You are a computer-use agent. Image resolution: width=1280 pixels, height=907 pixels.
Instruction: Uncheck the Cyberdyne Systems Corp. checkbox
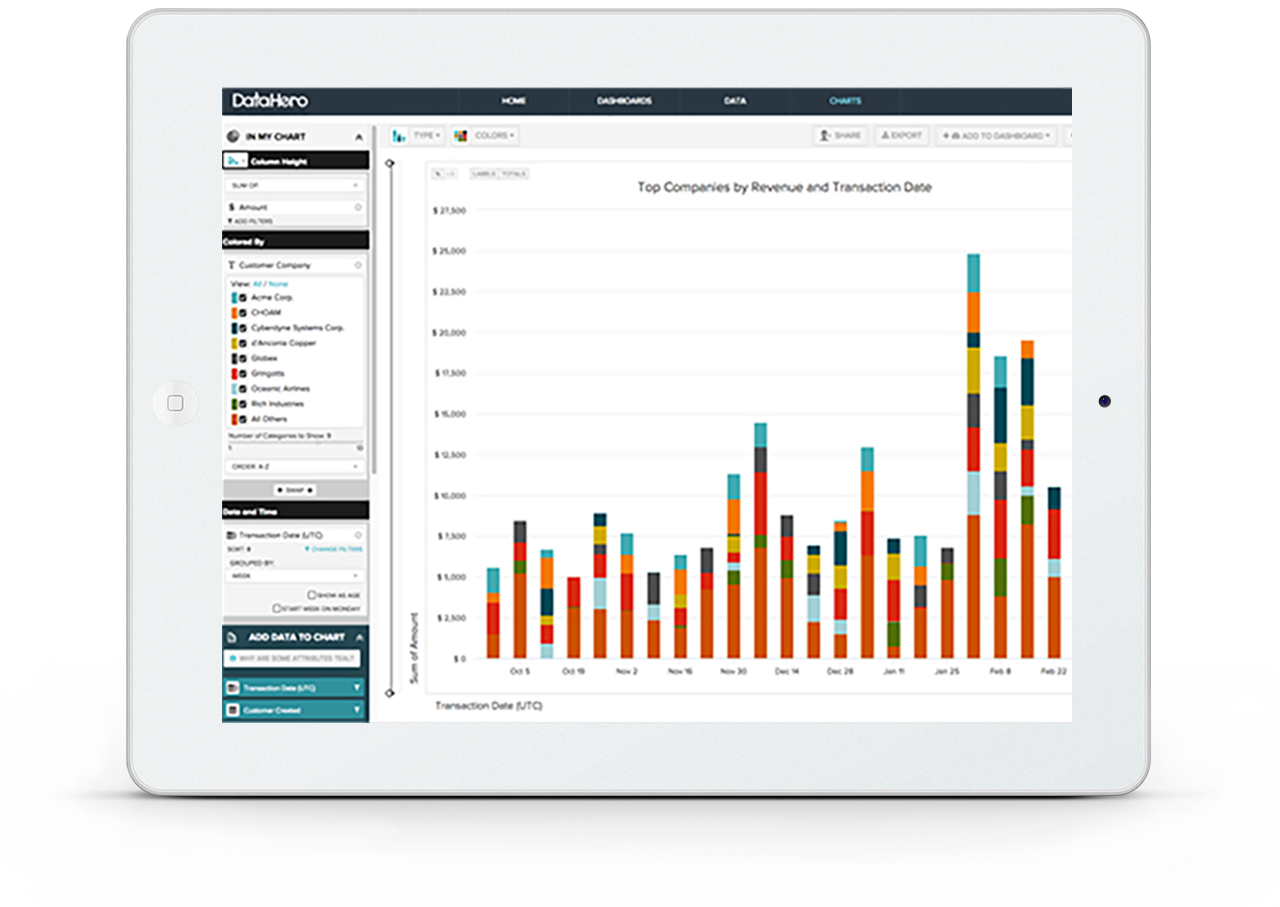click(x=243, y=328)
